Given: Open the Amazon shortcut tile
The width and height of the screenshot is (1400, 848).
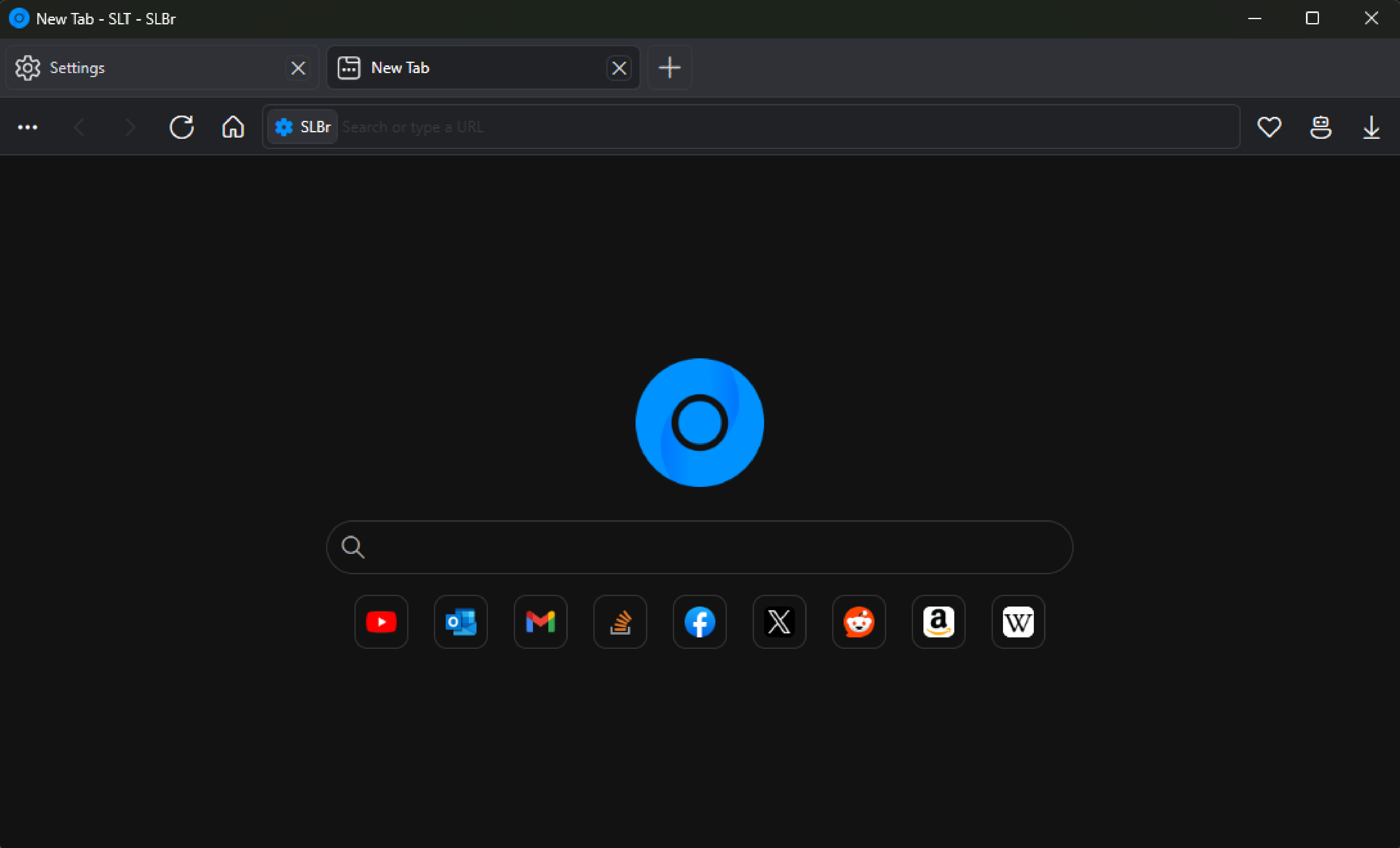Looking at the screenshot, I should point(938,621).
